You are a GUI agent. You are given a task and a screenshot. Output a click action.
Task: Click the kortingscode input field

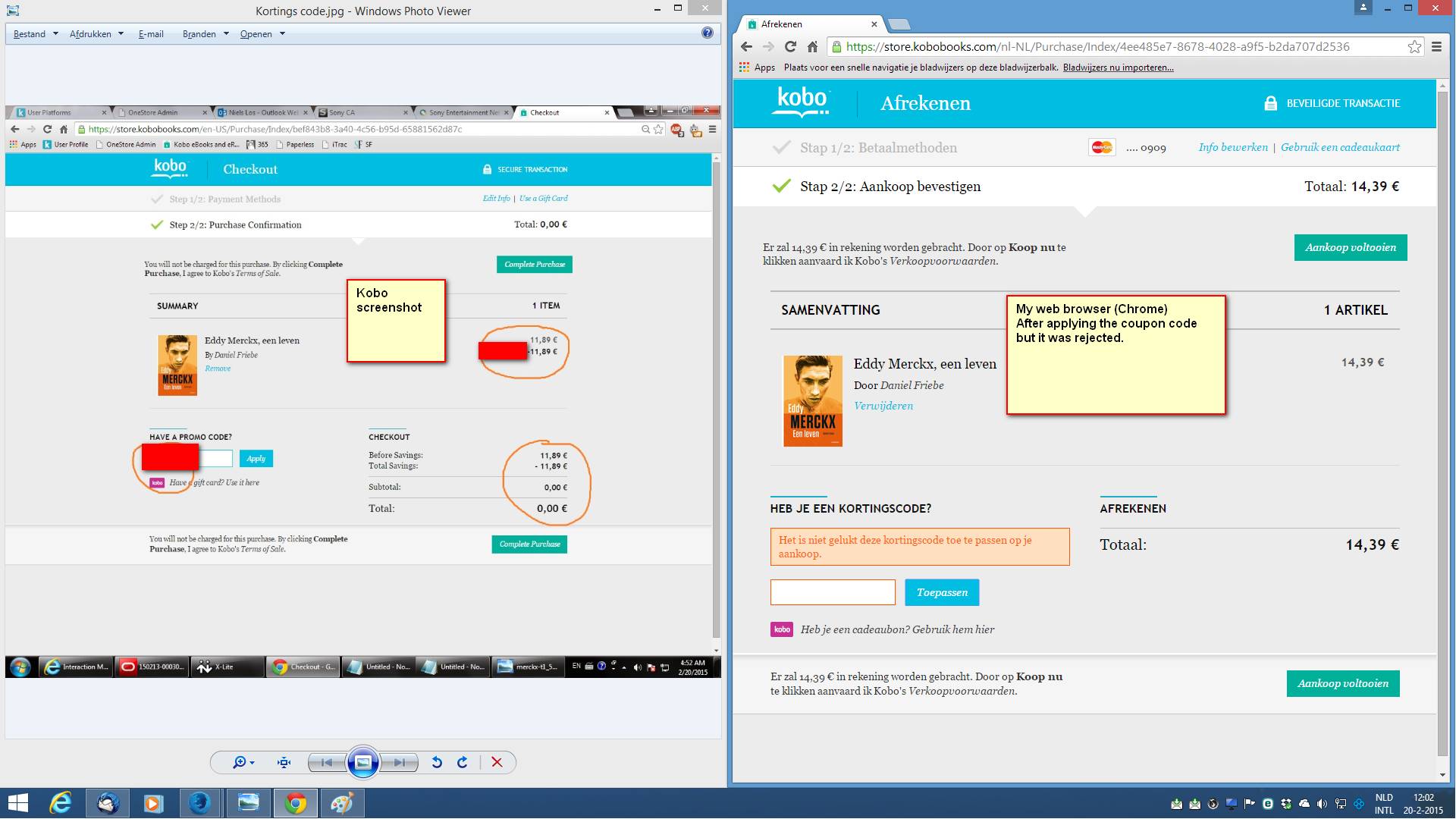[x=833, y=592]
